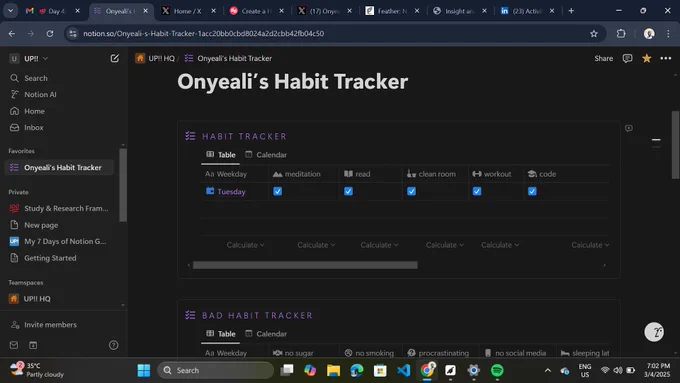Open the templates icon at sidebar bottom
Screen dimensions: 680x383
(x=33, y=345)
